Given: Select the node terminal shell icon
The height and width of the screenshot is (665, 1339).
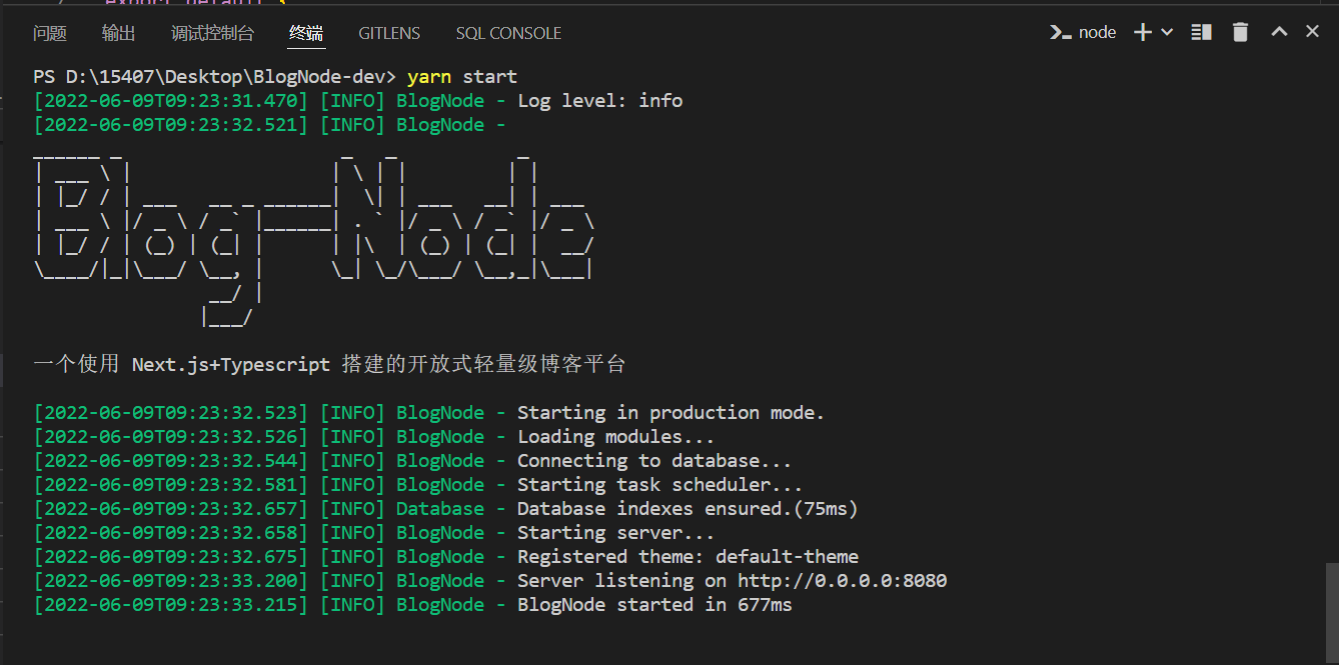Looking at the screenshot, I should 1060,32.
